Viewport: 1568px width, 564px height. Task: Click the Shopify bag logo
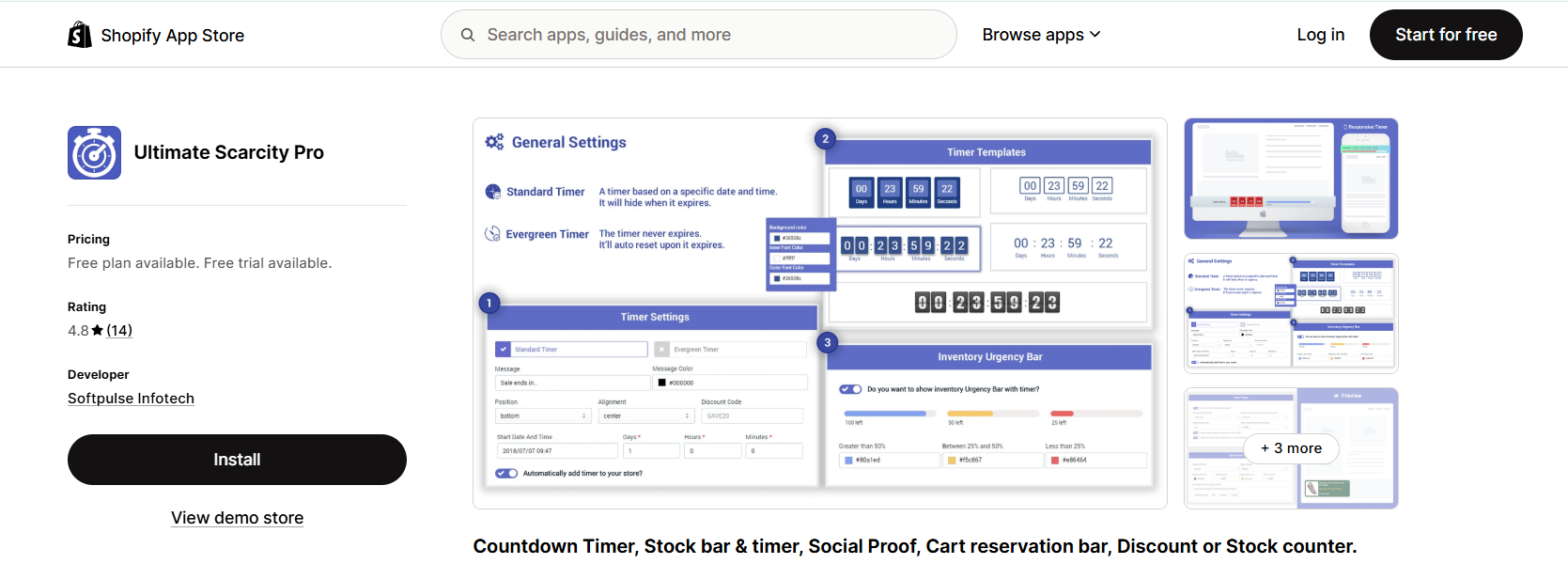pos(80,35)
